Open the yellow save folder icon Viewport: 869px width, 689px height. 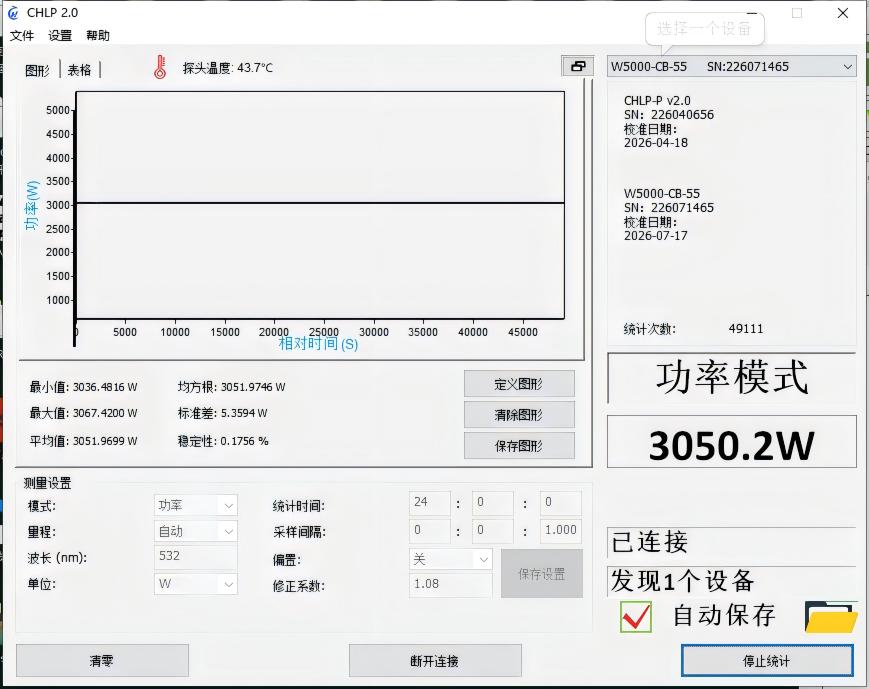pos(831,617)
